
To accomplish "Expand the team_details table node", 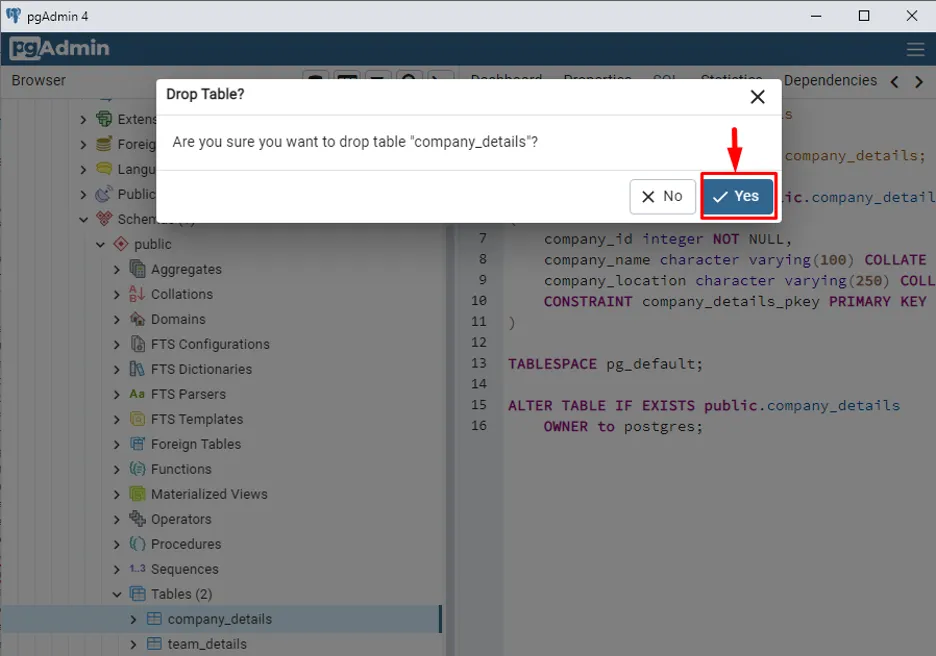I will pyautogui.click(x=134, y=644).
